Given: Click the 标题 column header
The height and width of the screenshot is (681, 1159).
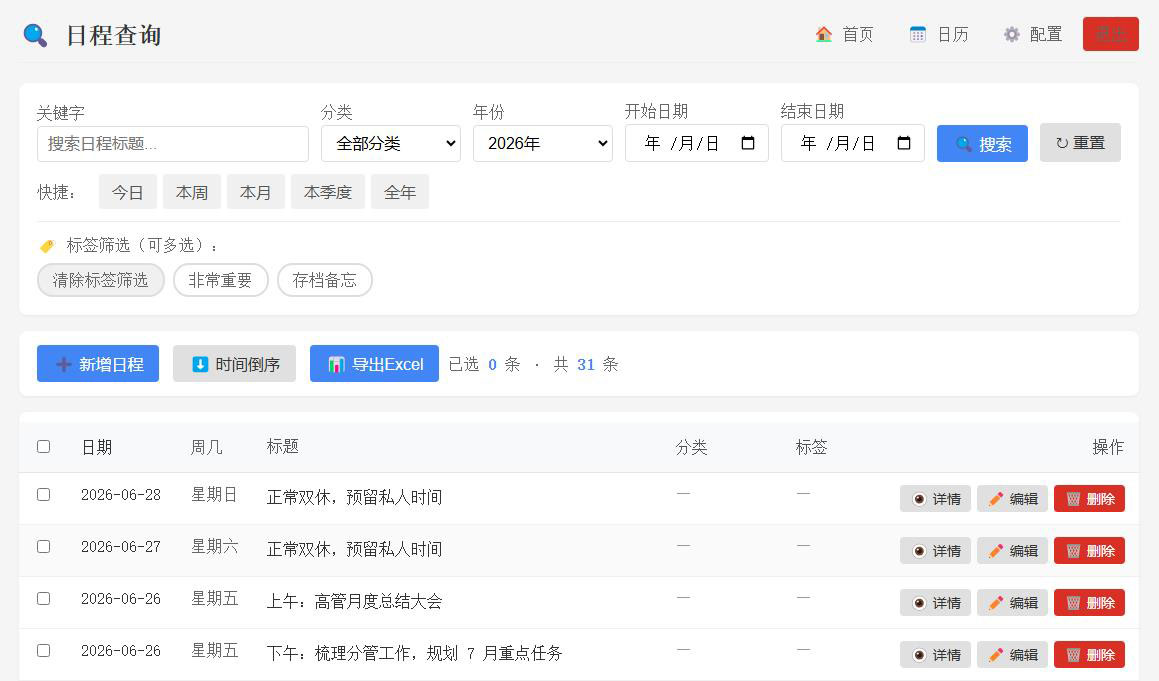Looking at the screenshot, I should [x=282, y=447].
